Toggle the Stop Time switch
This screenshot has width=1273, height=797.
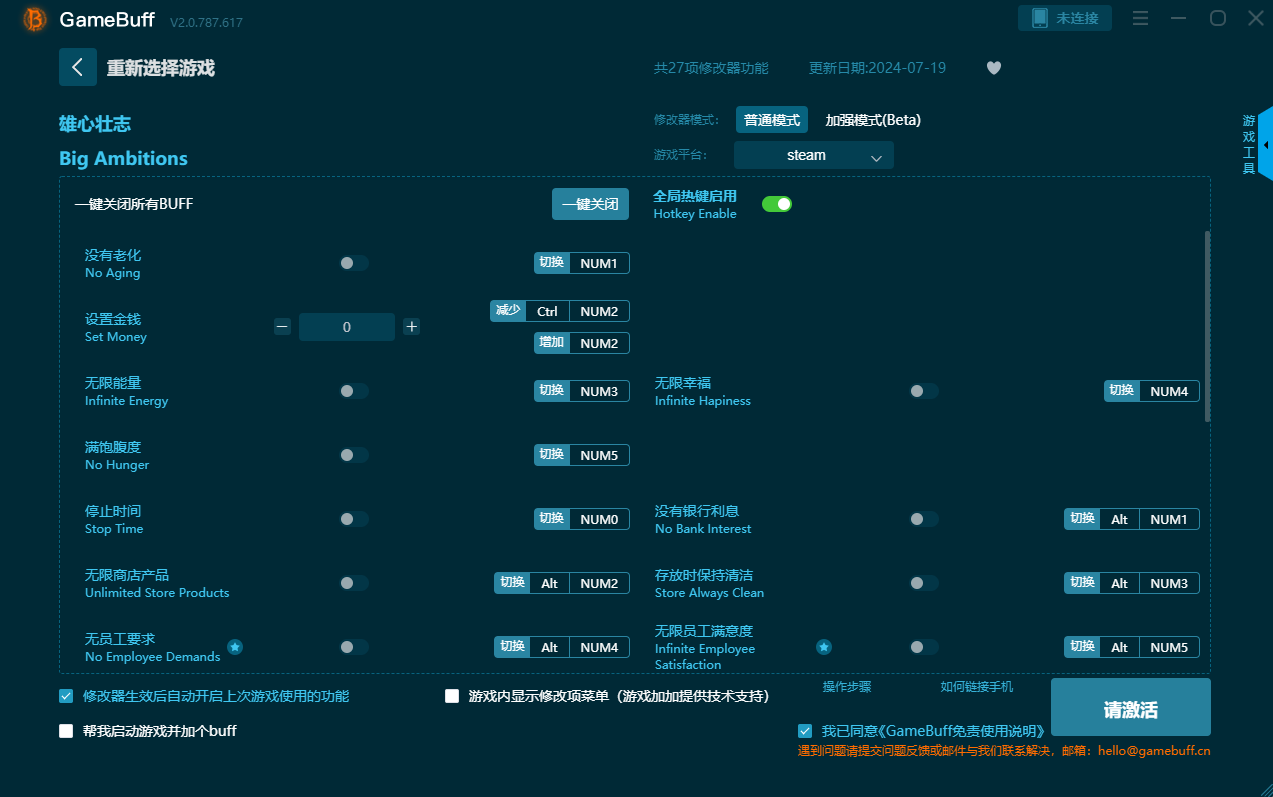pos(354,519)
